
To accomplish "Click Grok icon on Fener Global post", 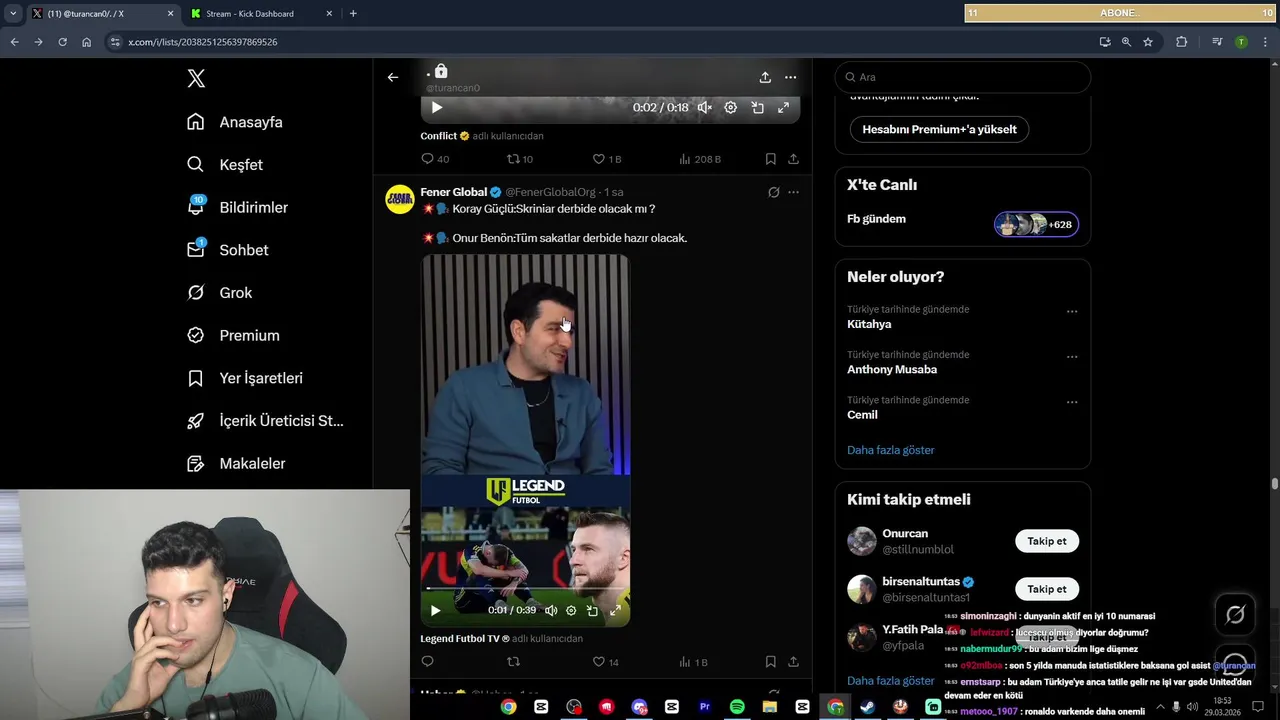I will coord(773,192).
